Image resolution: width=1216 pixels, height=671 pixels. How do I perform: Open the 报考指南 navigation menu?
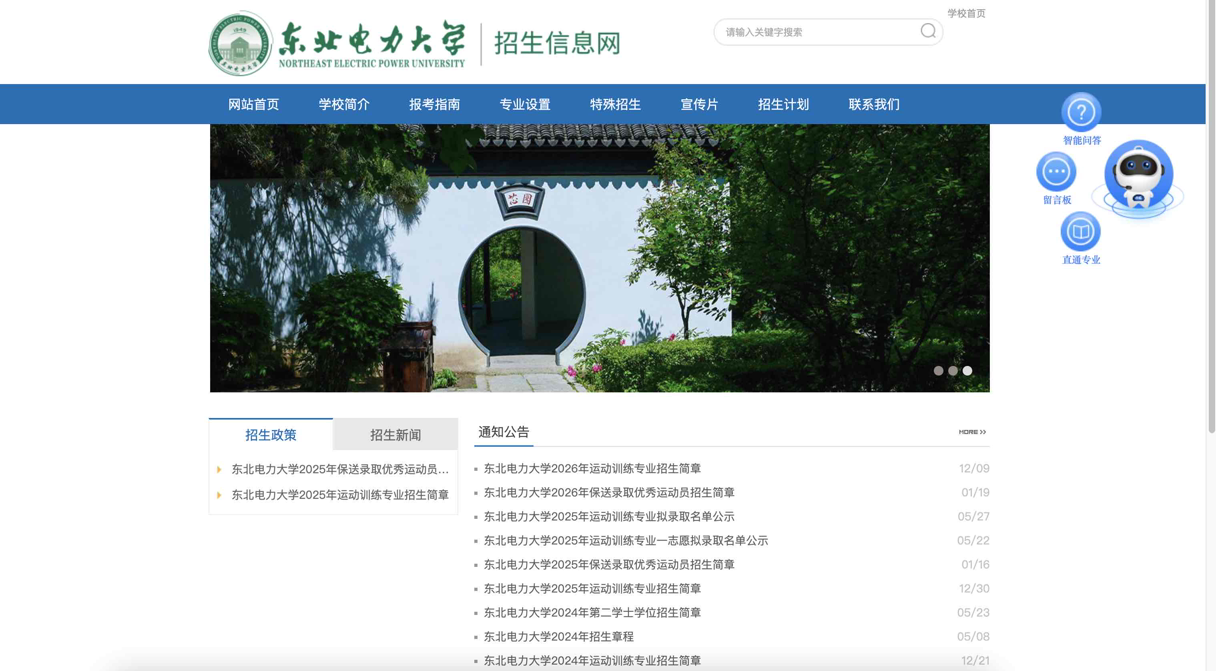tap(434, 105)
